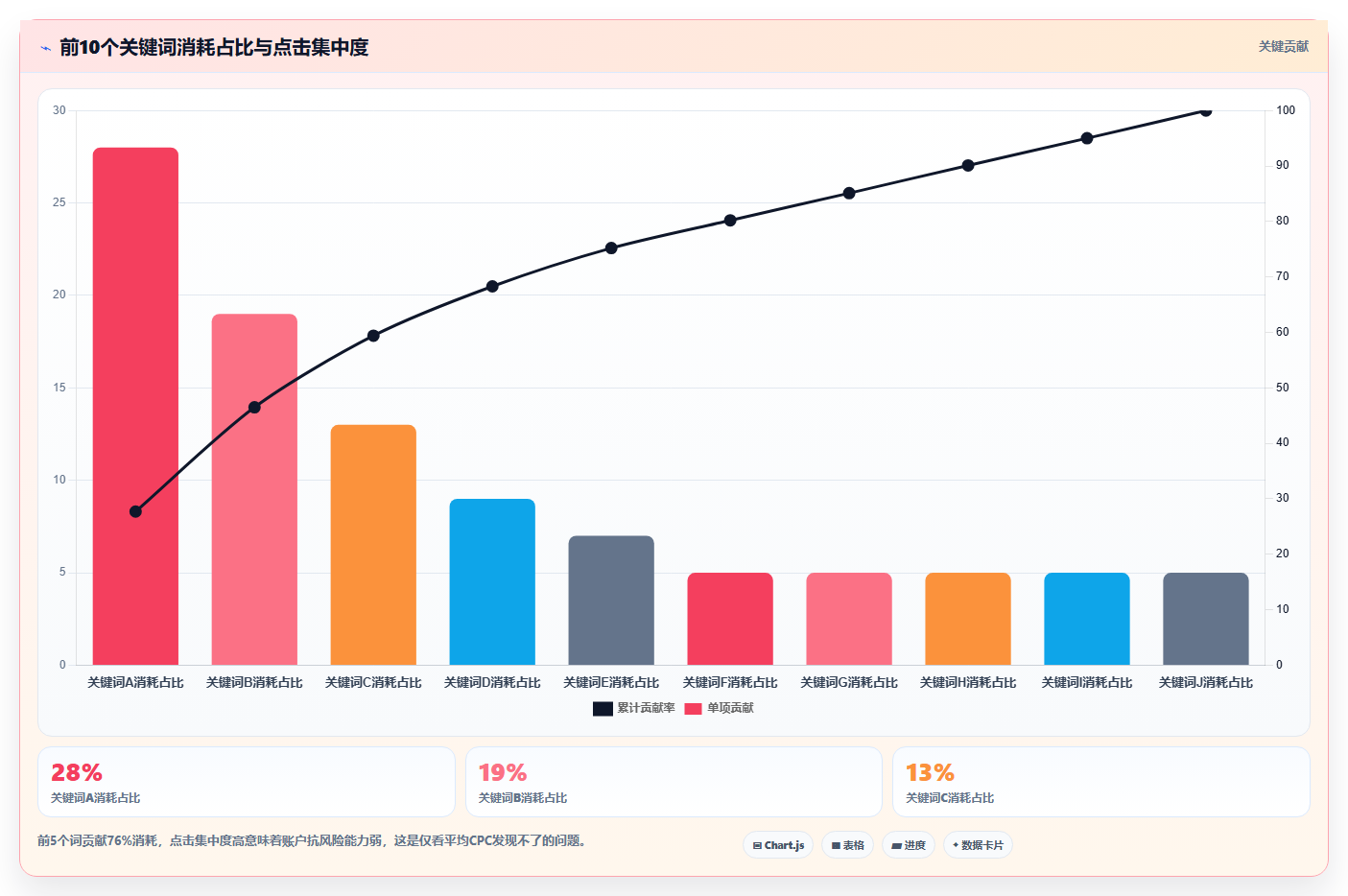This screenshot has height=896, width=1348.
Task: Click the 表格 pill button
Action: [848, 845]
